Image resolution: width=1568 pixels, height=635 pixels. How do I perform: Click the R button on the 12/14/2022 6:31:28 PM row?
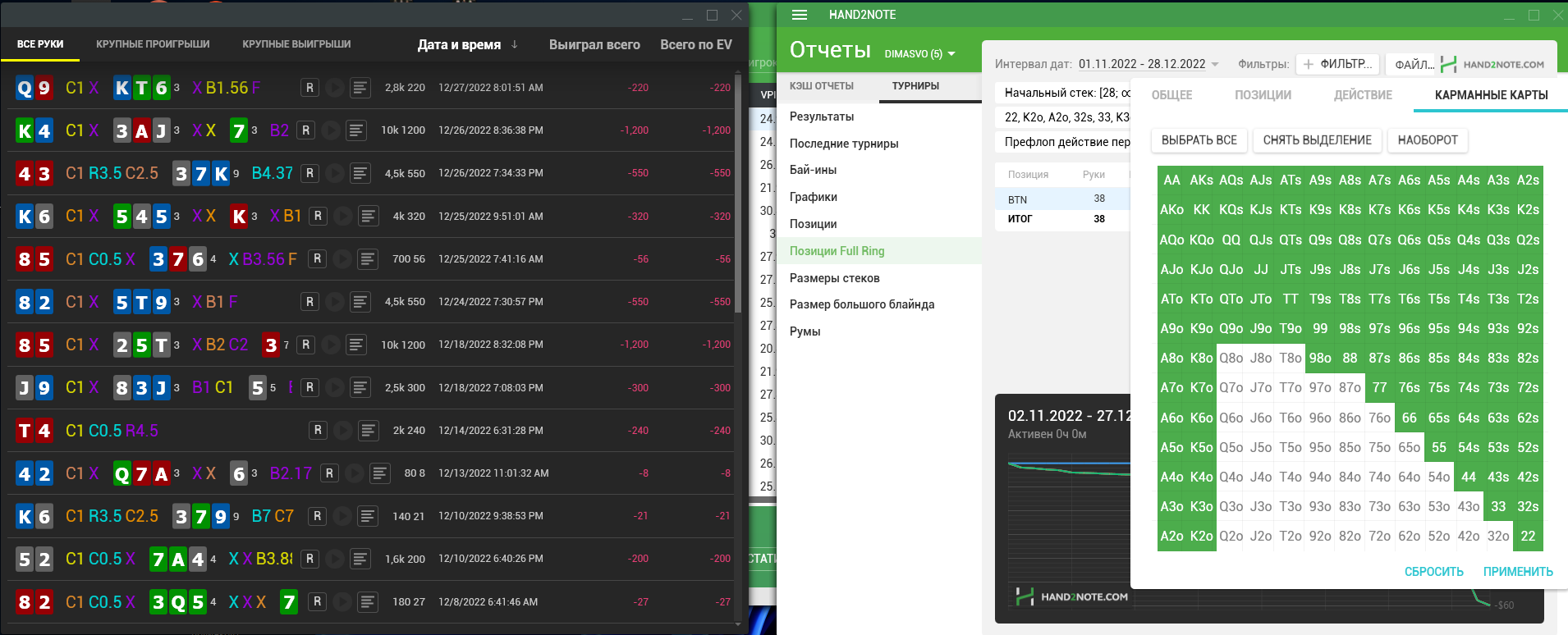click(318, 430)
